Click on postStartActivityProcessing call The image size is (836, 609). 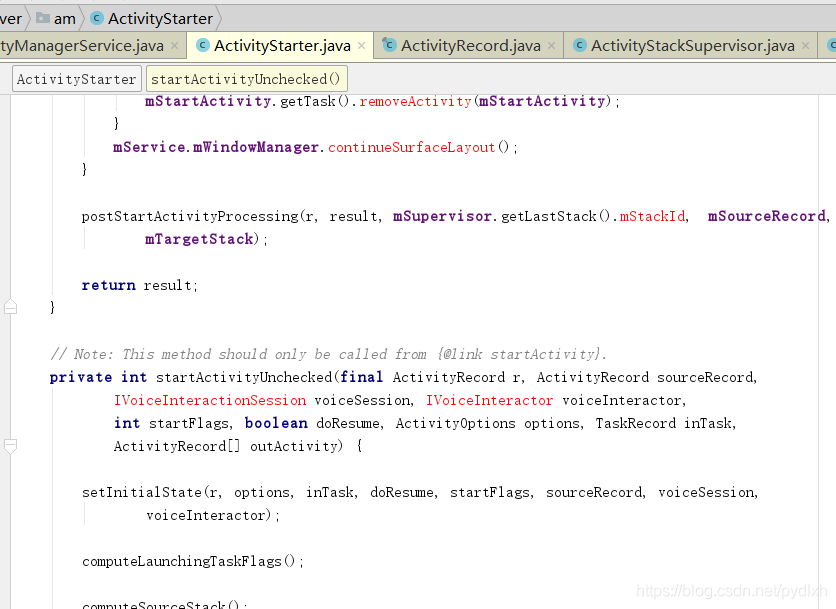tap(190, 216)
